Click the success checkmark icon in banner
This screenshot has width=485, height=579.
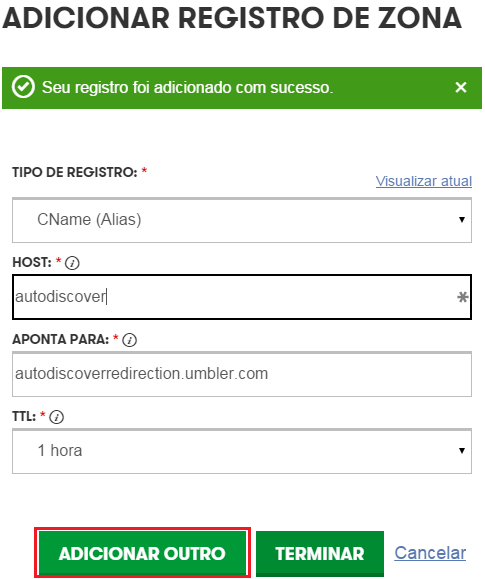coord(23,87)
